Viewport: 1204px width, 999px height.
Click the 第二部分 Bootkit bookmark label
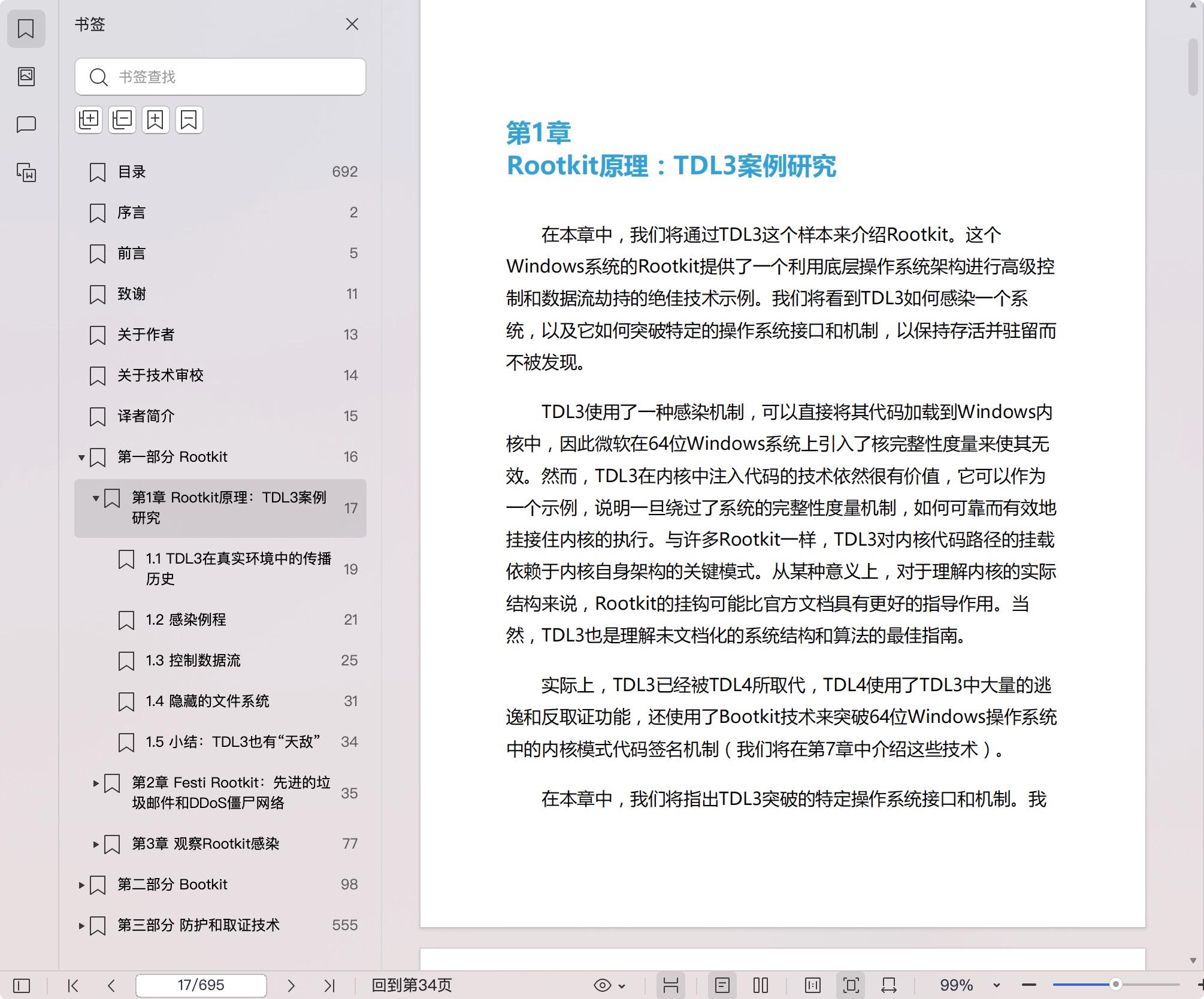[x=173, y=885]
